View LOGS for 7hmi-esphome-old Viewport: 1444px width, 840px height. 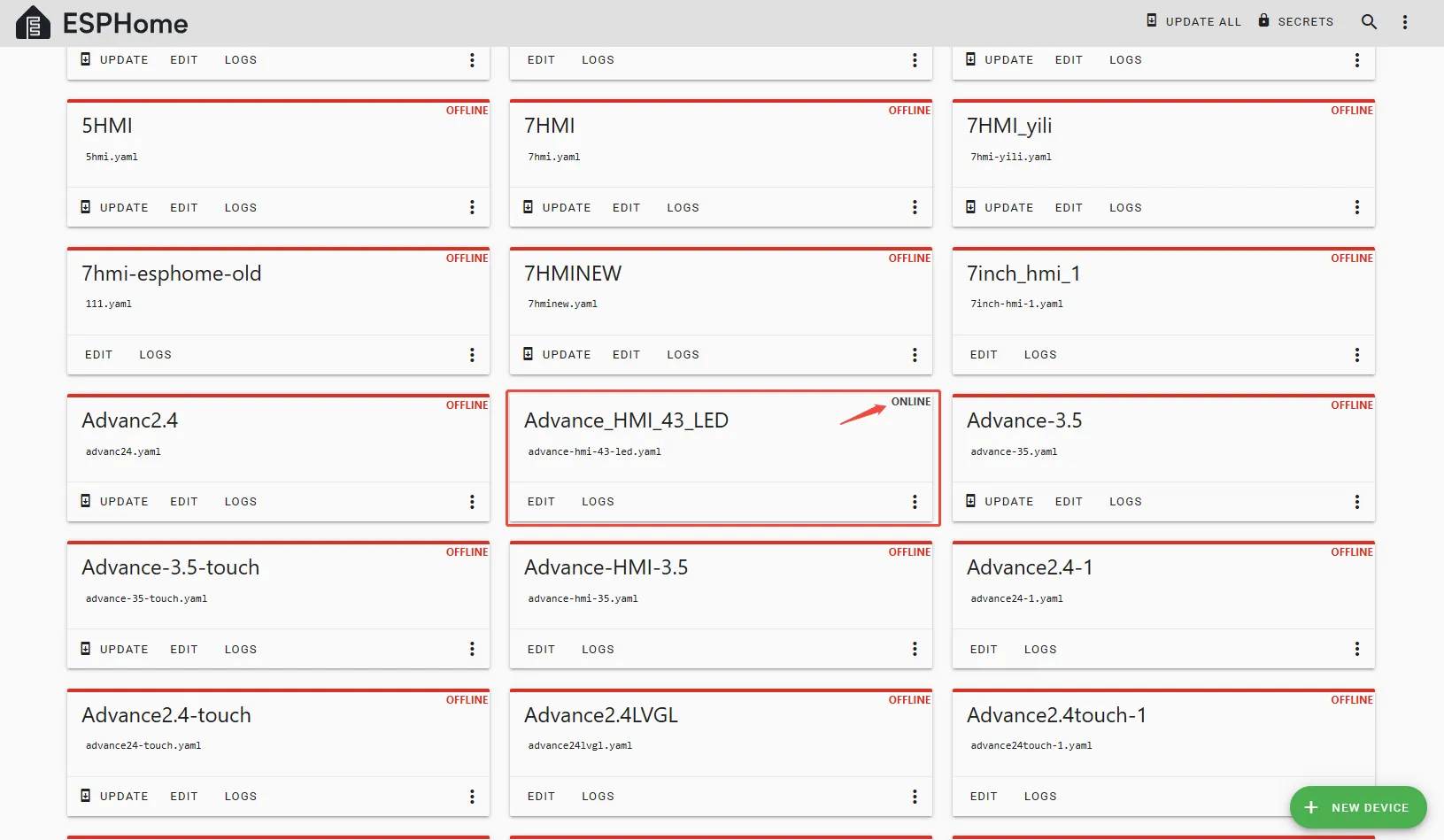(x=155, y=354)
